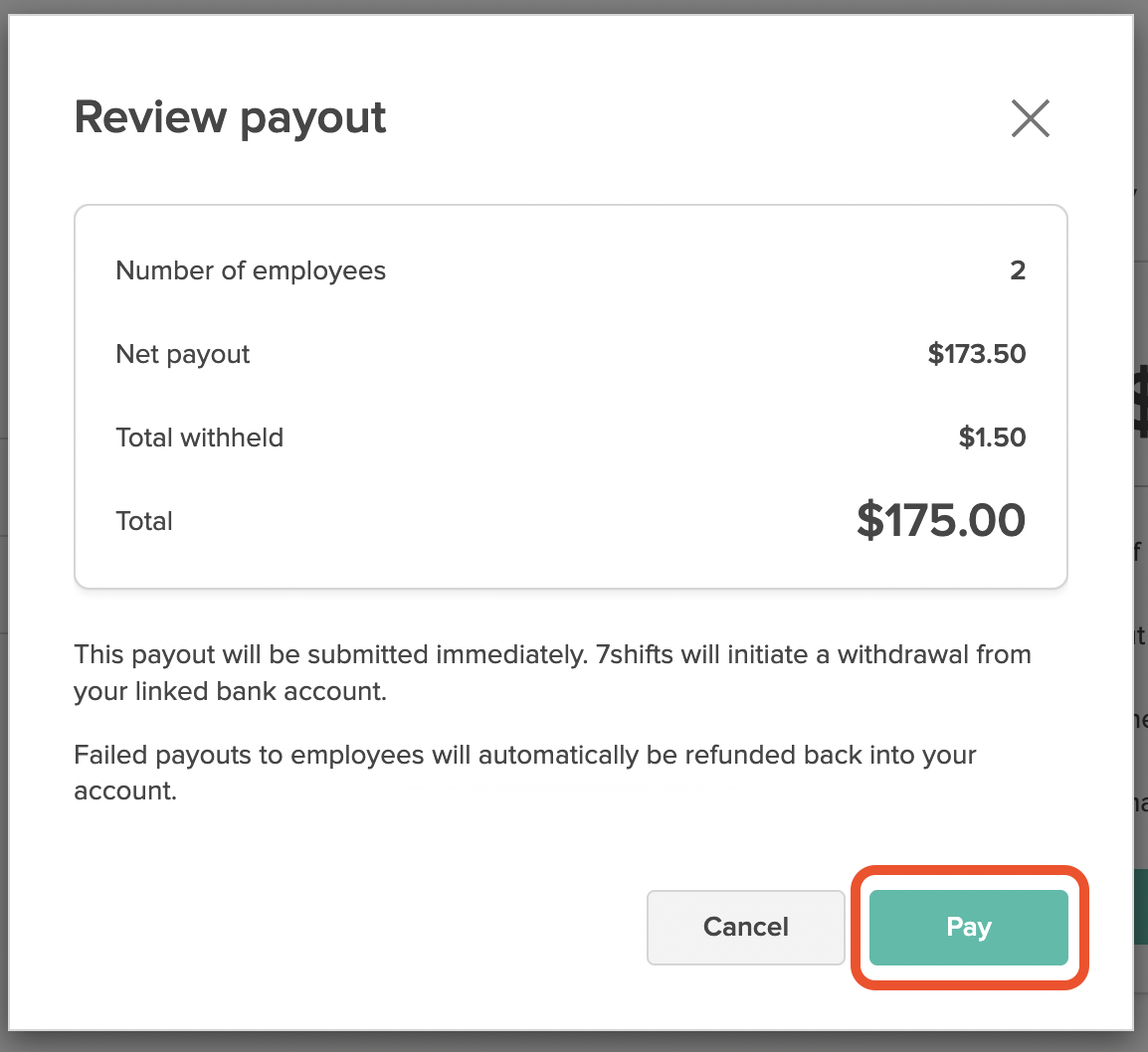Click the word 7shifts in notice

pos(634,654)
